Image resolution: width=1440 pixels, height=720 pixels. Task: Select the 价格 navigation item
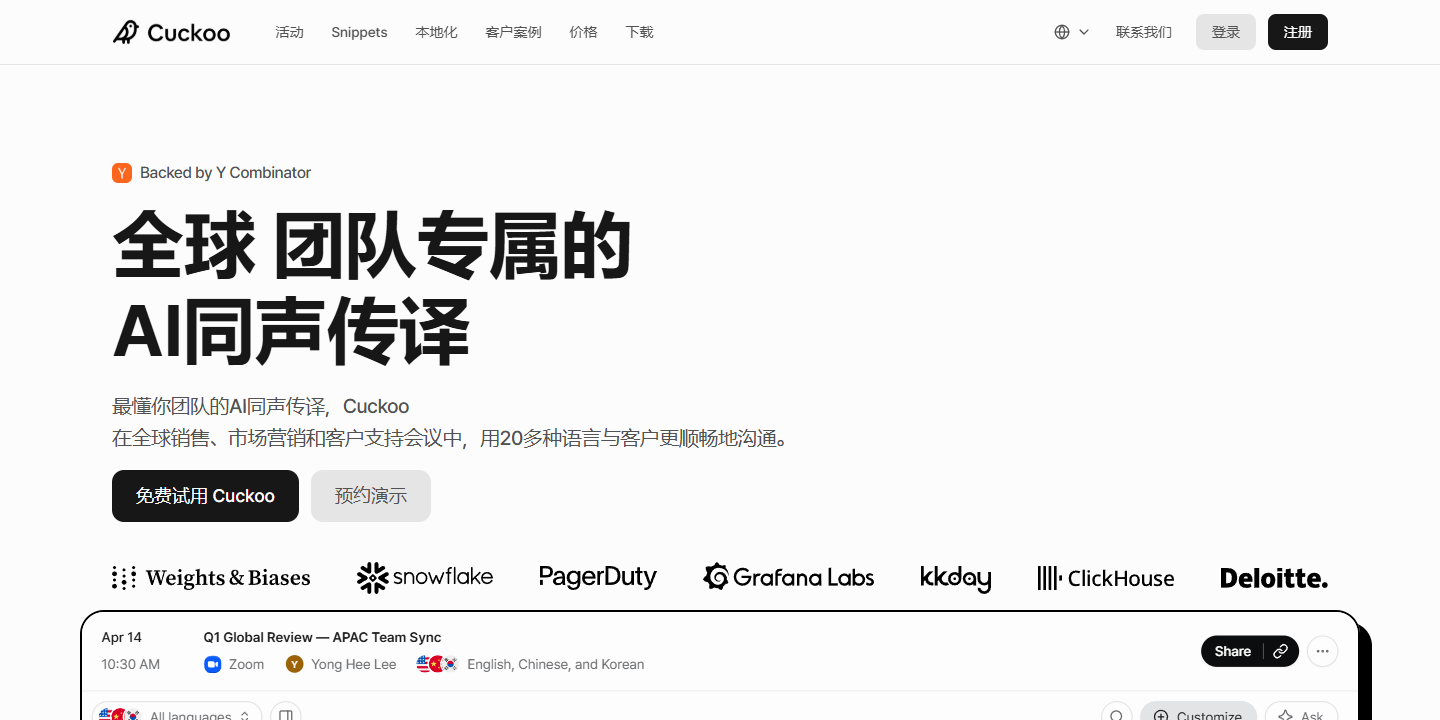pos(583,32)
